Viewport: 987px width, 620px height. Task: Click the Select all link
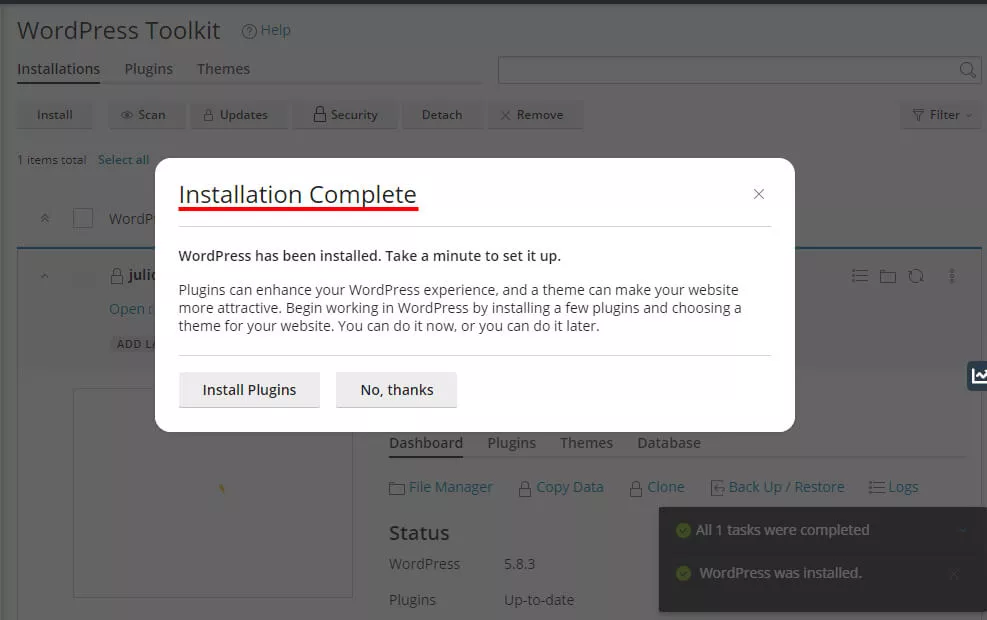[123, 160]
